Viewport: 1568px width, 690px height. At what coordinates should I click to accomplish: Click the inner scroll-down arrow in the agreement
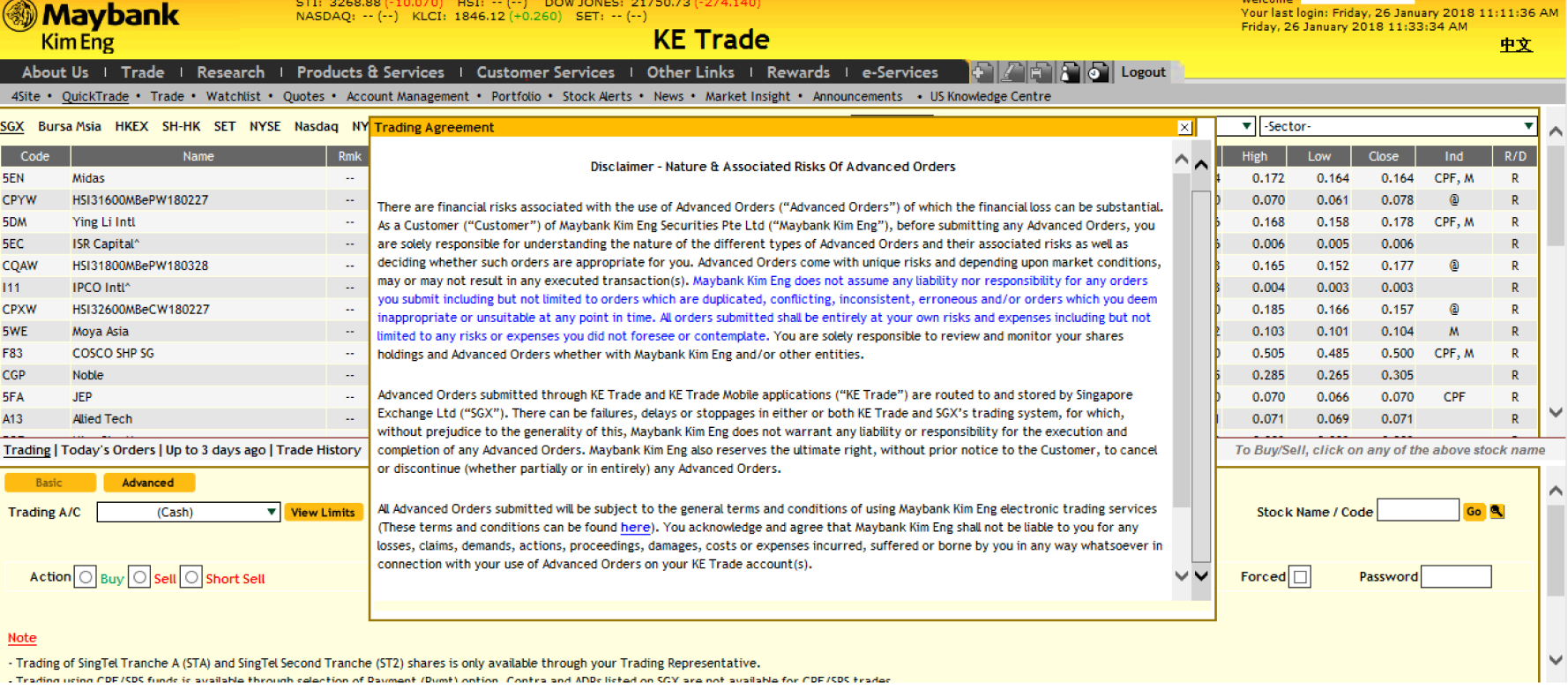(x=1182, y=576)
